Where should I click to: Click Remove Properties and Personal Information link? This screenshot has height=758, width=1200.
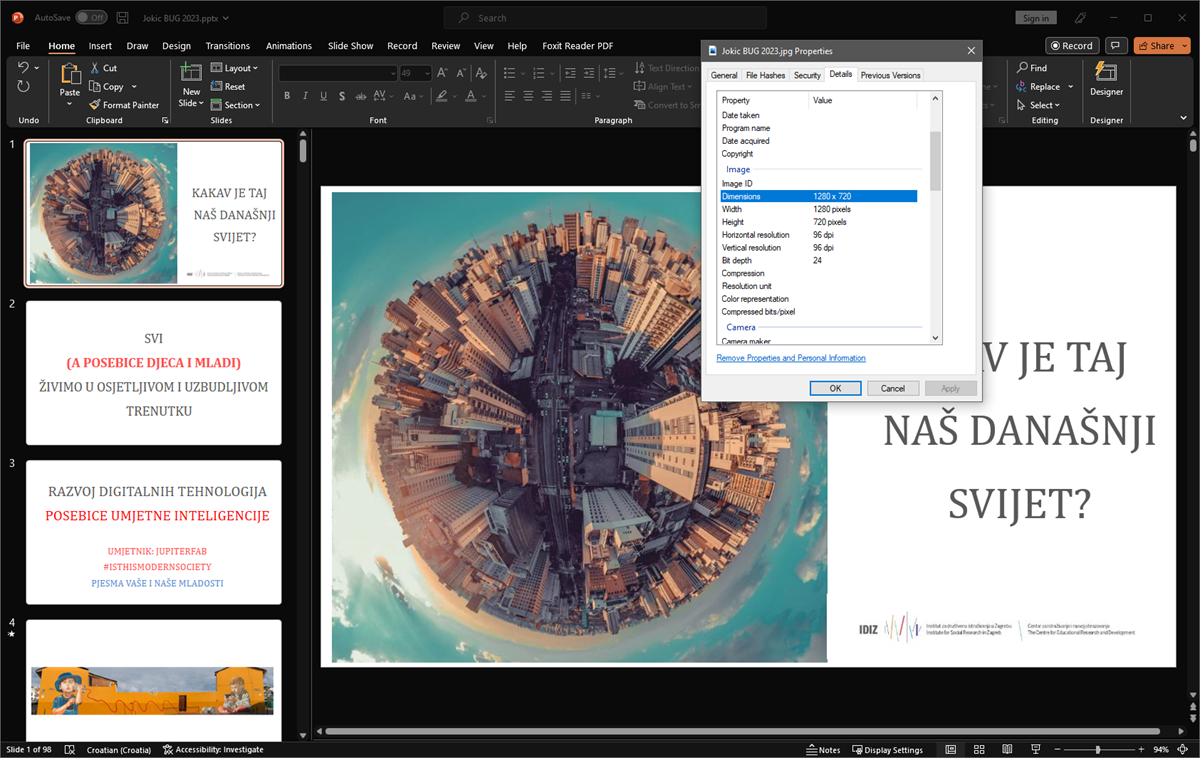click(791, 358)
